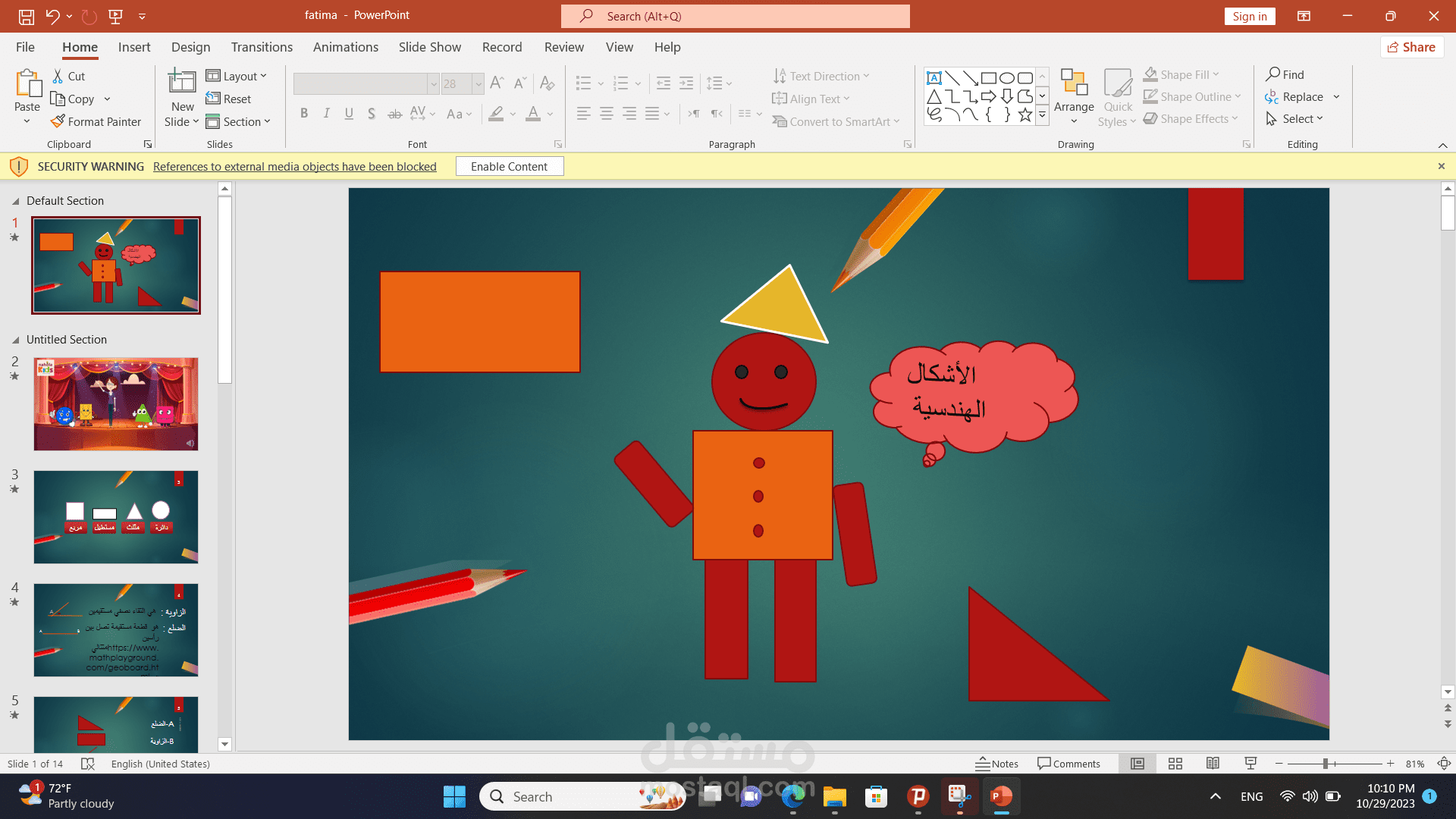Toggle Strikethrough formatting
Viewport: 1456px width, 819px height.
(x=394, y=114)
